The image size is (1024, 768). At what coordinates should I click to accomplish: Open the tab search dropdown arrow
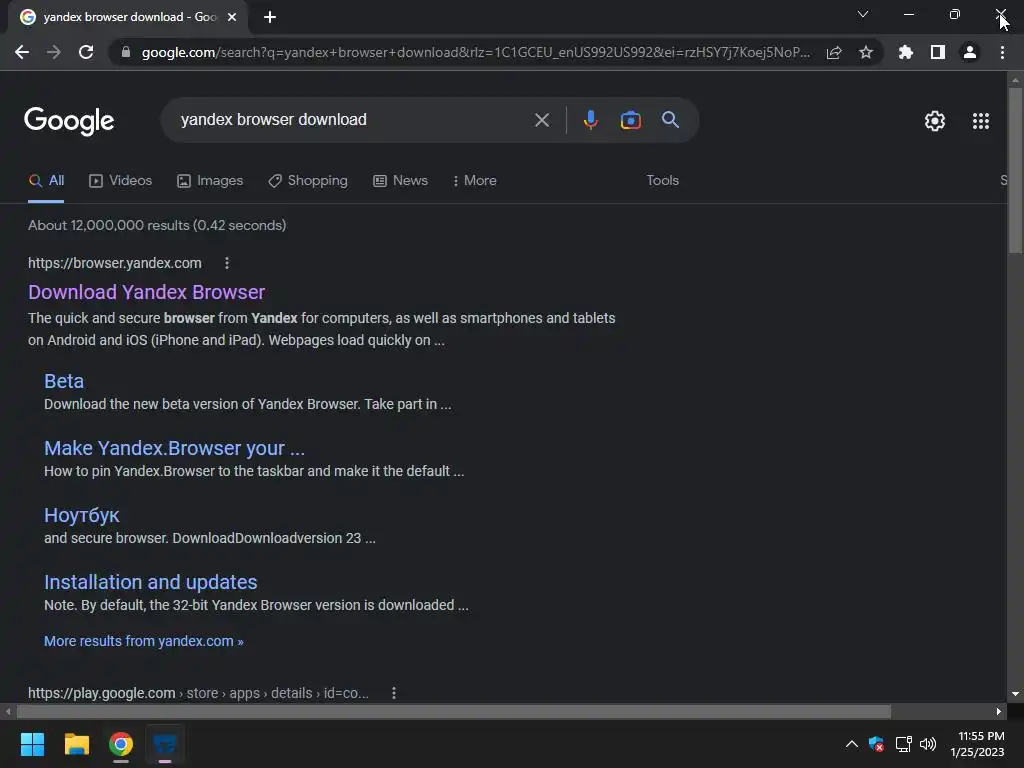(x=863, y=14)
